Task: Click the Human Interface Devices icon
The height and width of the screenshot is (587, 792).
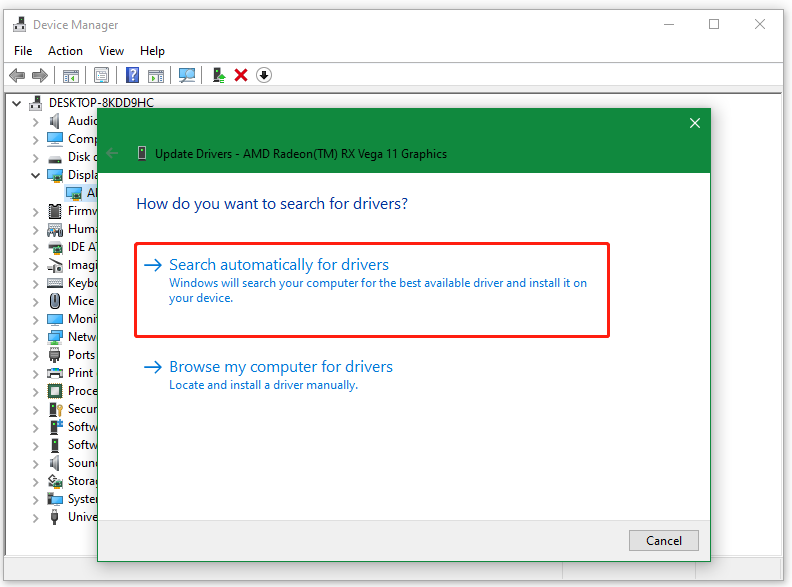Action: [x=55, y=229]
